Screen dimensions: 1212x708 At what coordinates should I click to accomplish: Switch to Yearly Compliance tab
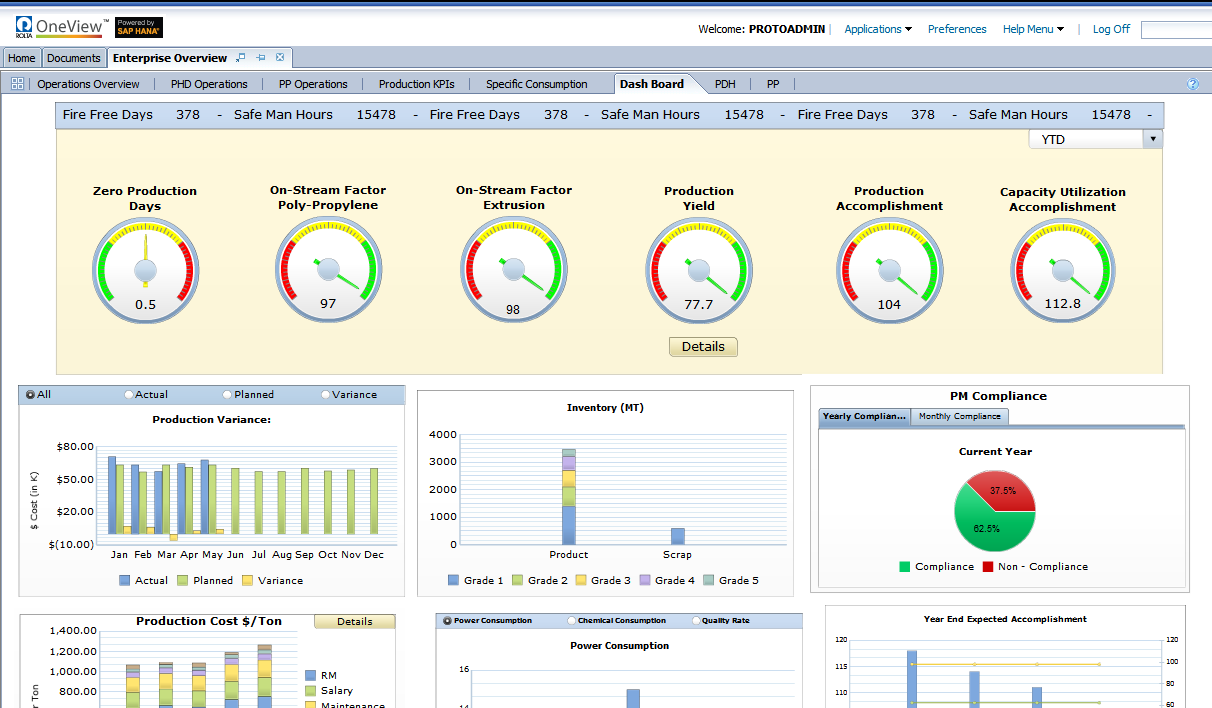(x=864, y=416)
